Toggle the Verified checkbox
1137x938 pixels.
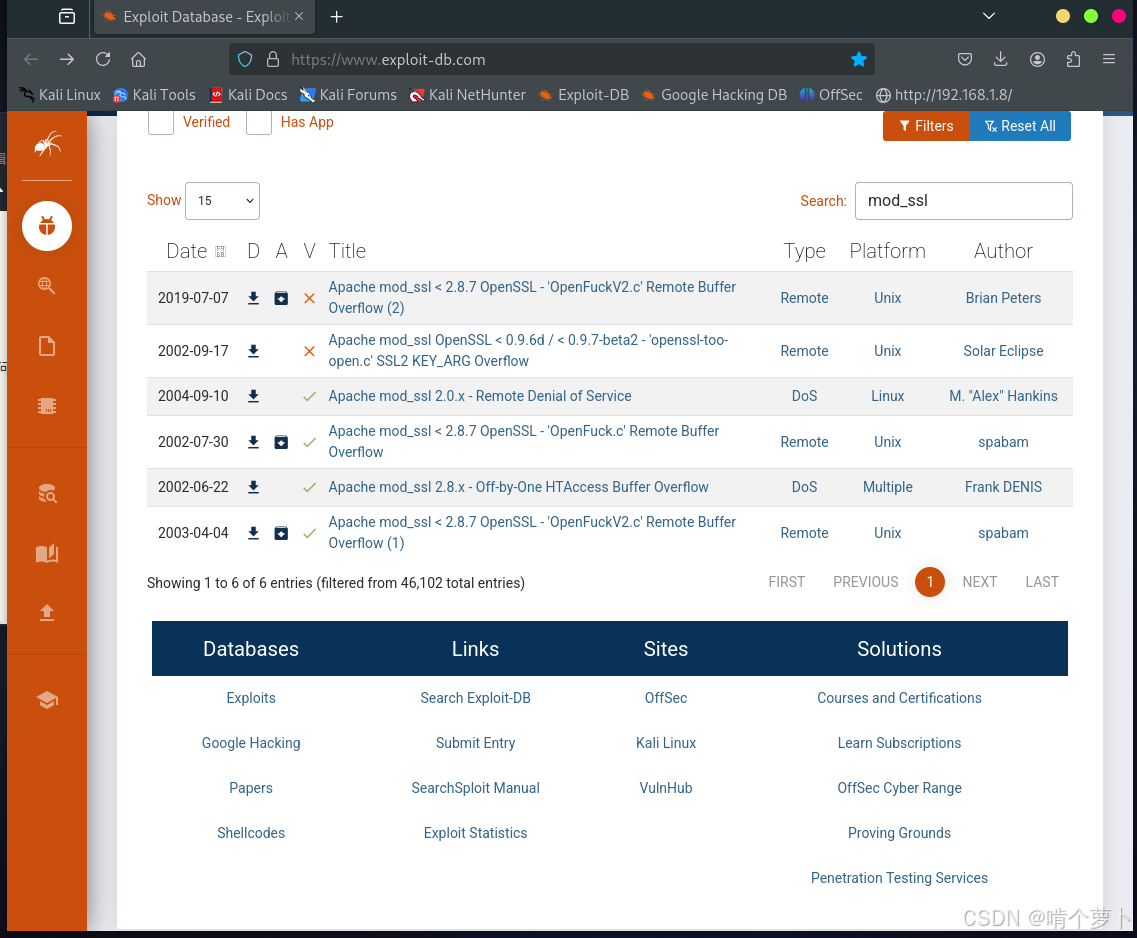tap(161, 123)
